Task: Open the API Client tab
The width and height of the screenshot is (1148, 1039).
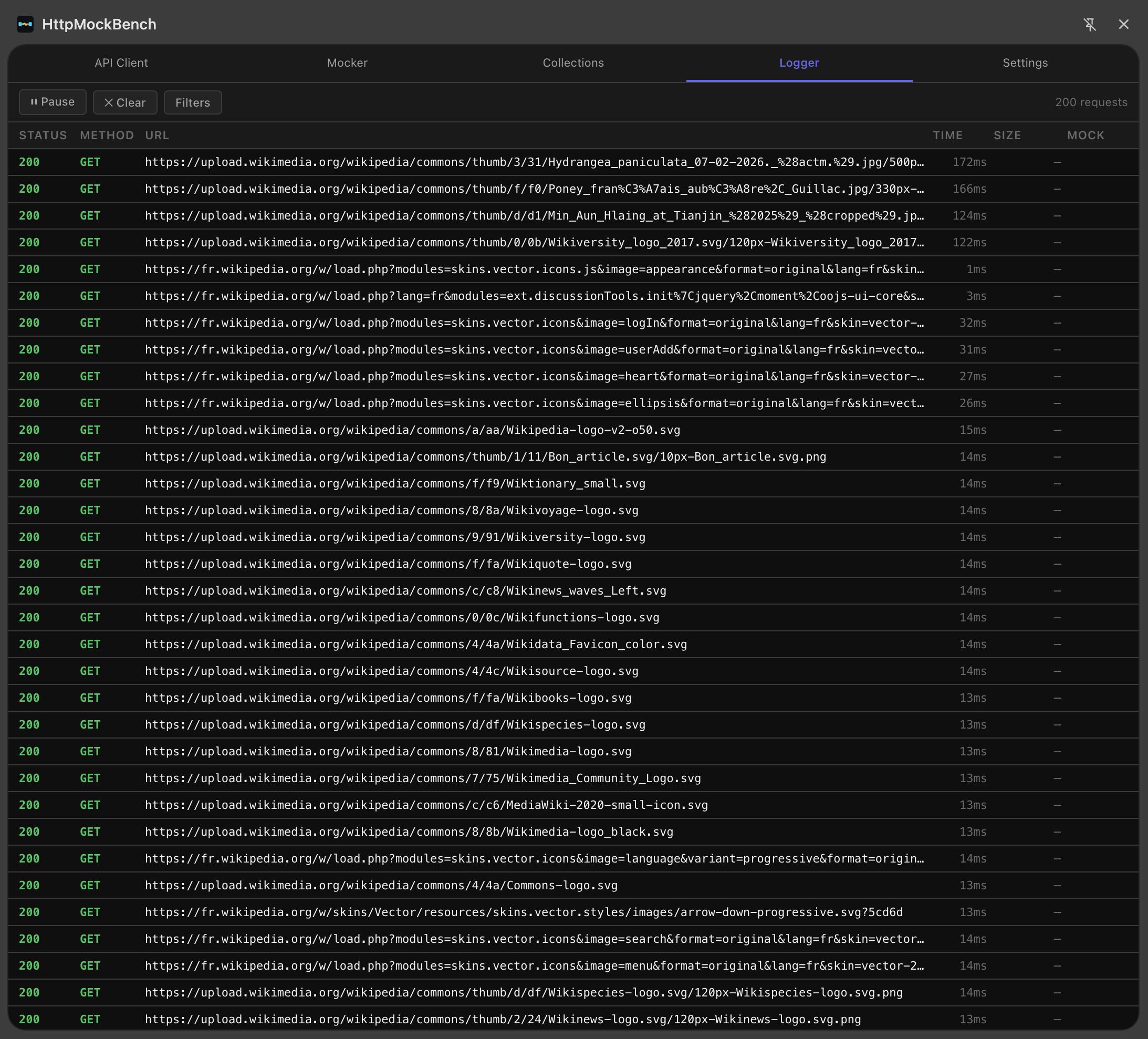Action: click(x=121, y=63)
